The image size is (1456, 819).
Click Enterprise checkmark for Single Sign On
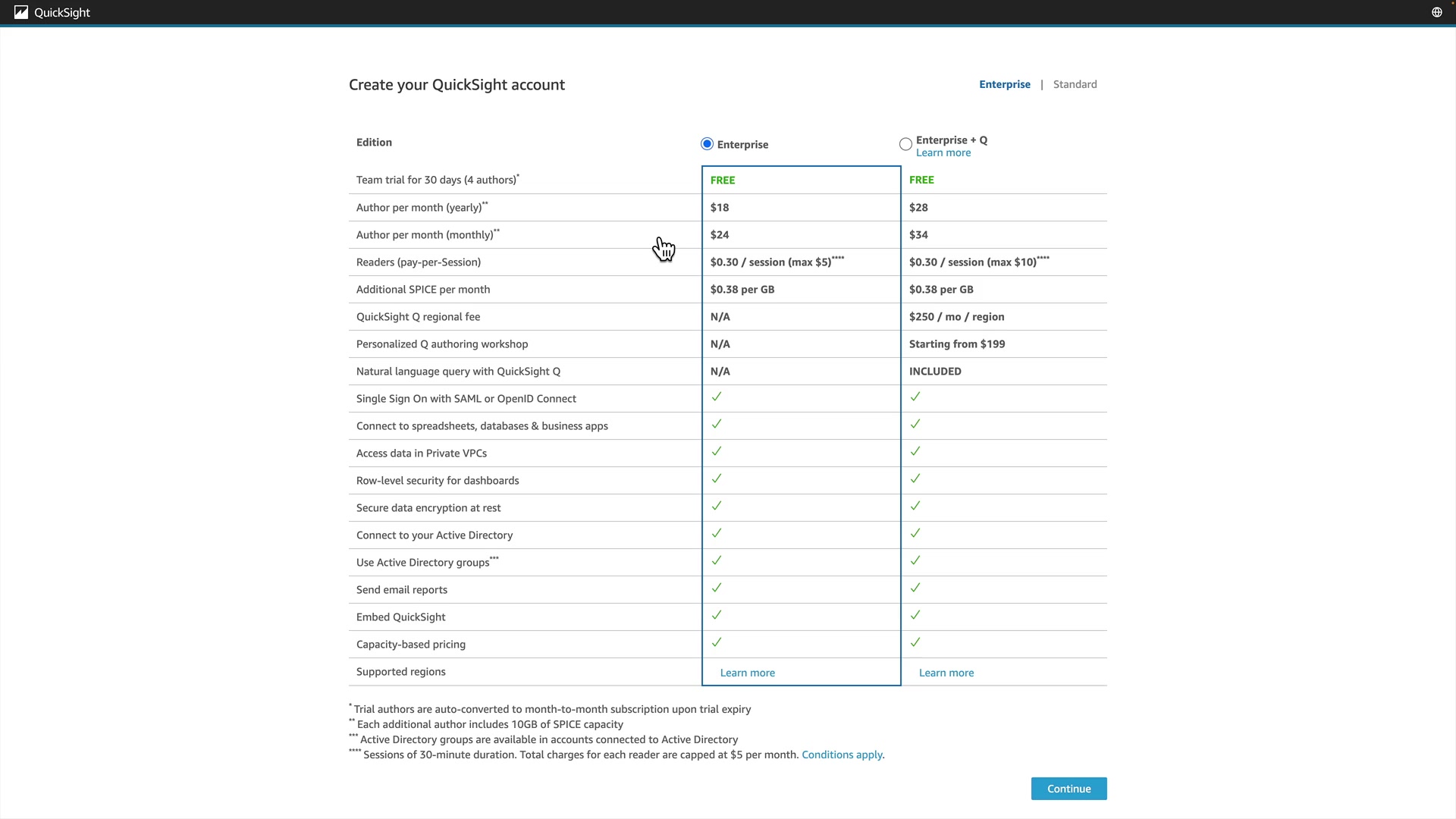[x=717, y=397]
